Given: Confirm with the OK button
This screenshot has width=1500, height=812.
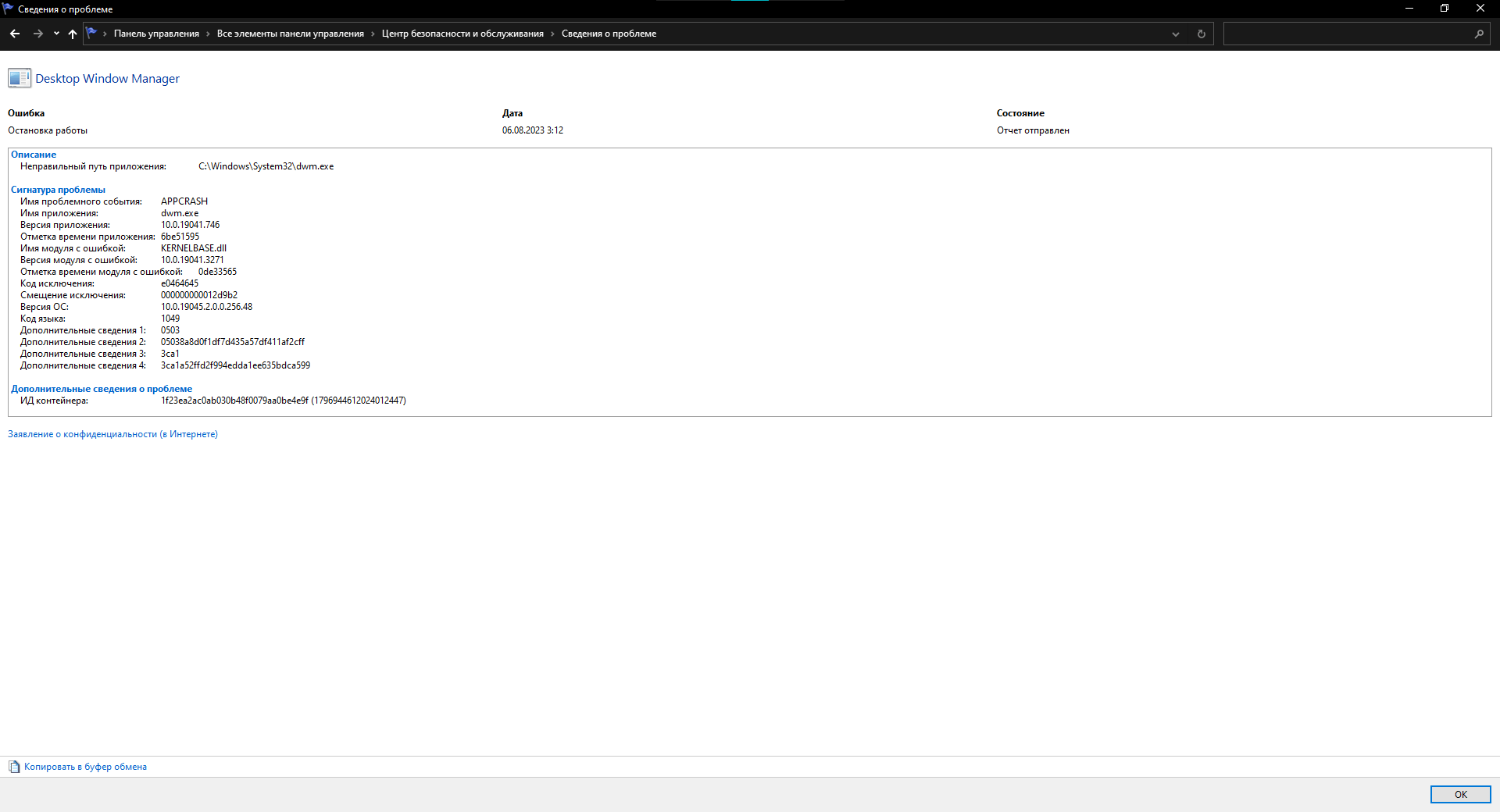Looking at the screenshot, I should (x=1460, y=794).
